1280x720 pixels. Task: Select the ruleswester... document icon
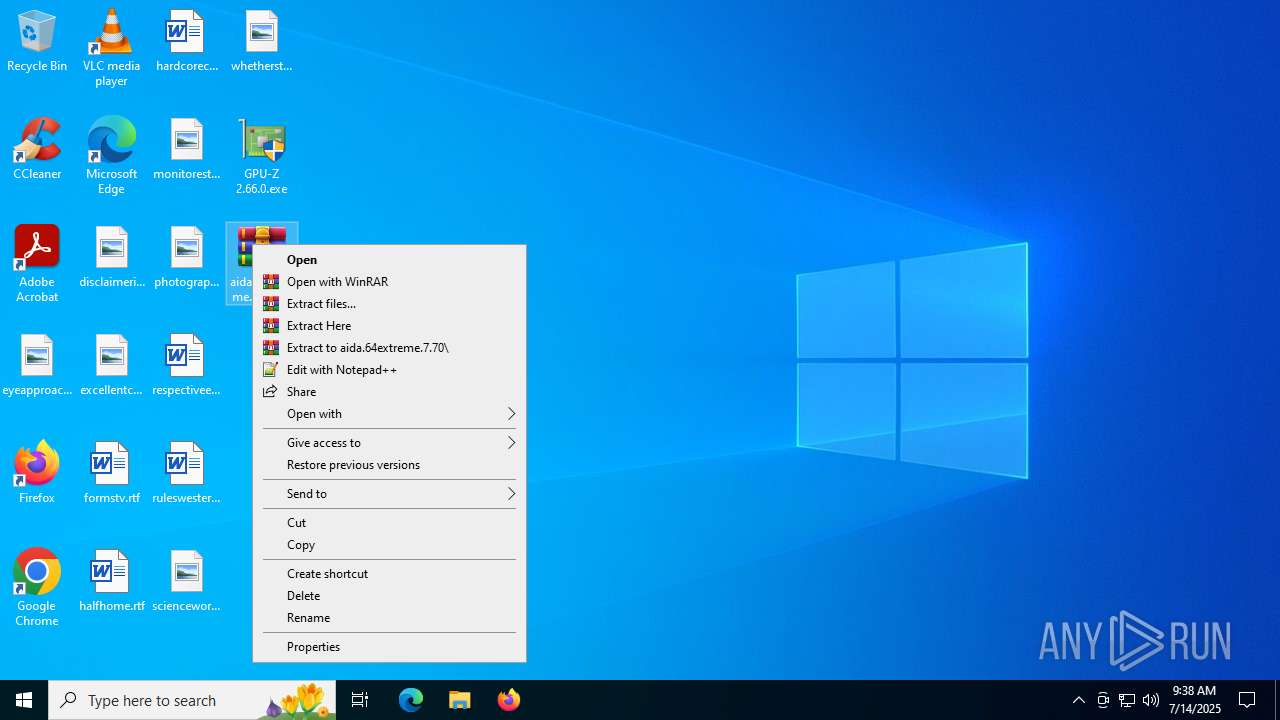[186, 474]
